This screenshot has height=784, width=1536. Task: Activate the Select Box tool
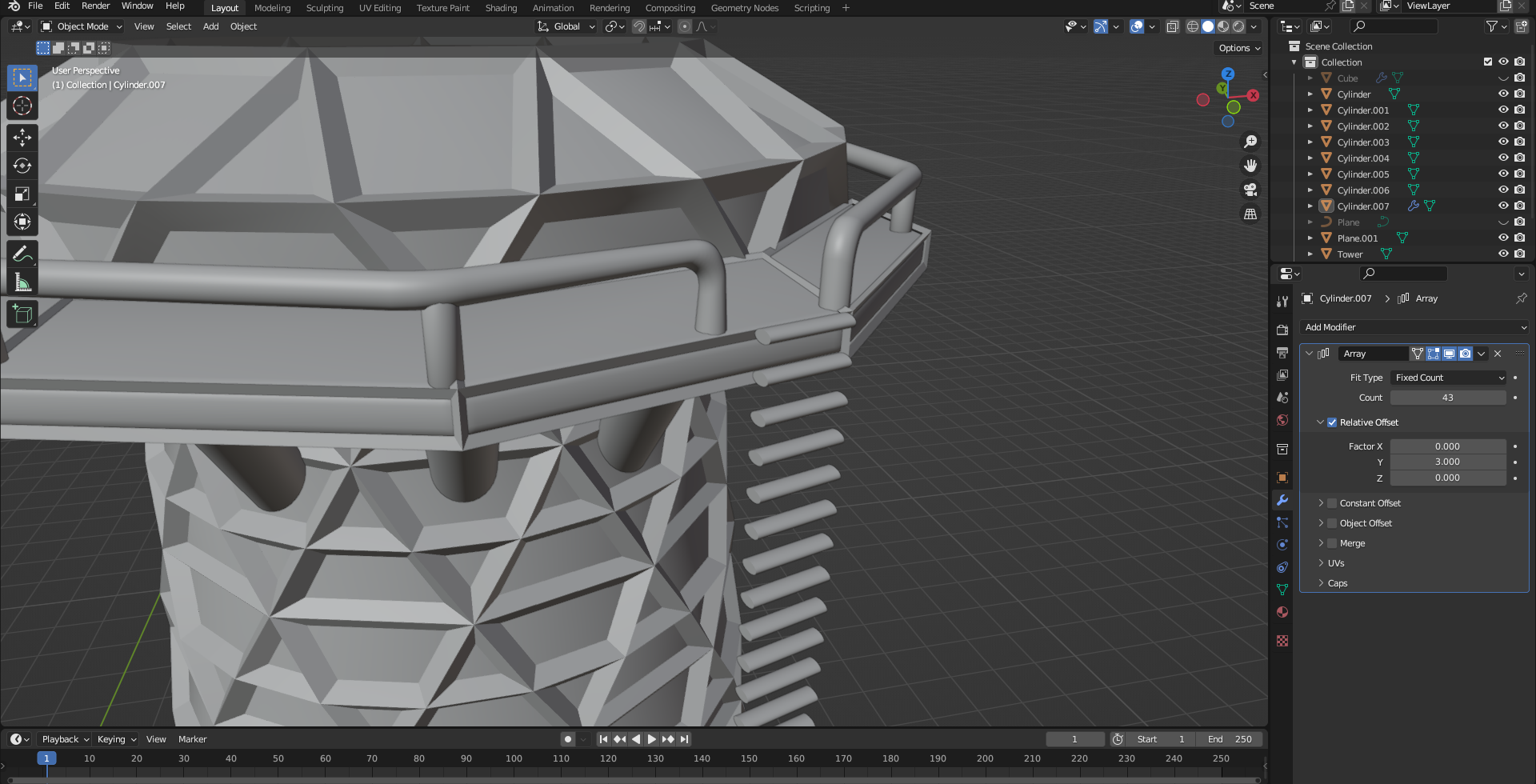click(22, 78)
